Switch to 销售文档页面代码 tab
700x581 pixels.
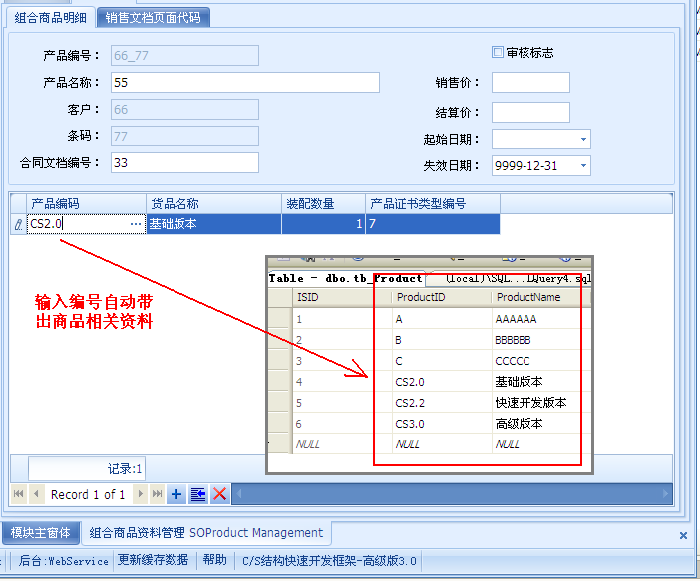tap(153, 17)
